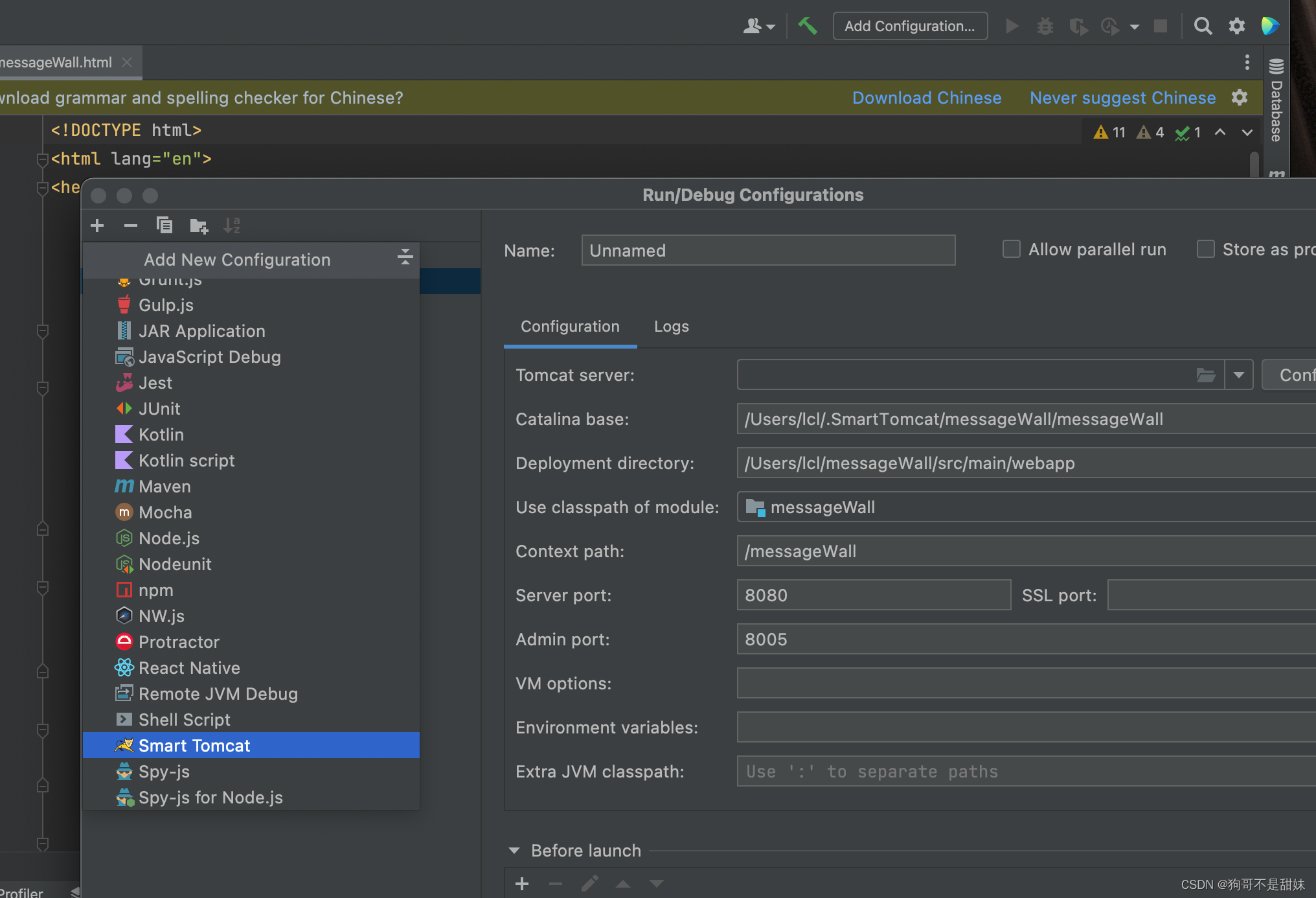Viewport: 1316px width, 898px height.
Task: Click the Sort configurations alphabetically icon
Action: [x=232, y=225]
